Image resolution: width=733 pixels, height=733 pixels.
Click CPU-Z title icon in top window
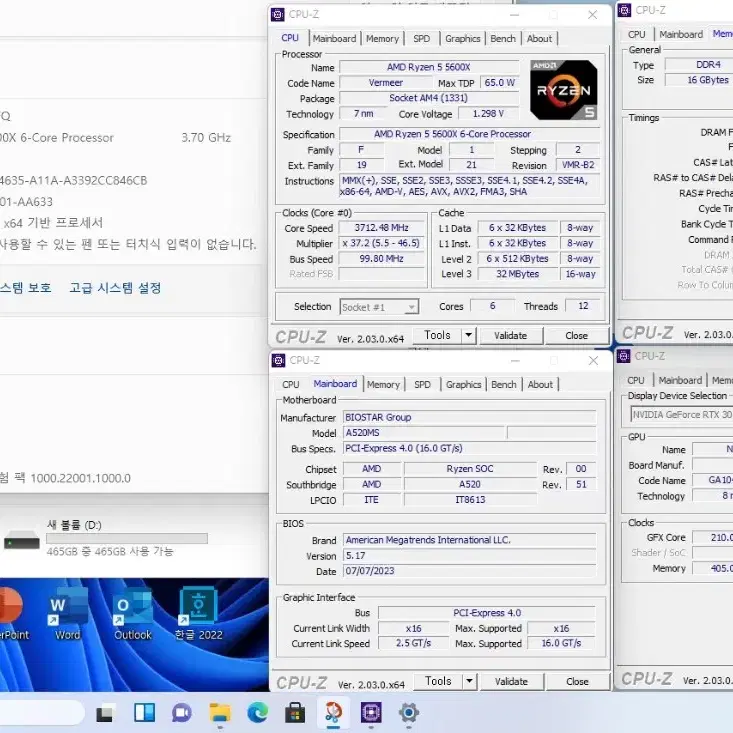pyautogui.click(x=278, y=14)
